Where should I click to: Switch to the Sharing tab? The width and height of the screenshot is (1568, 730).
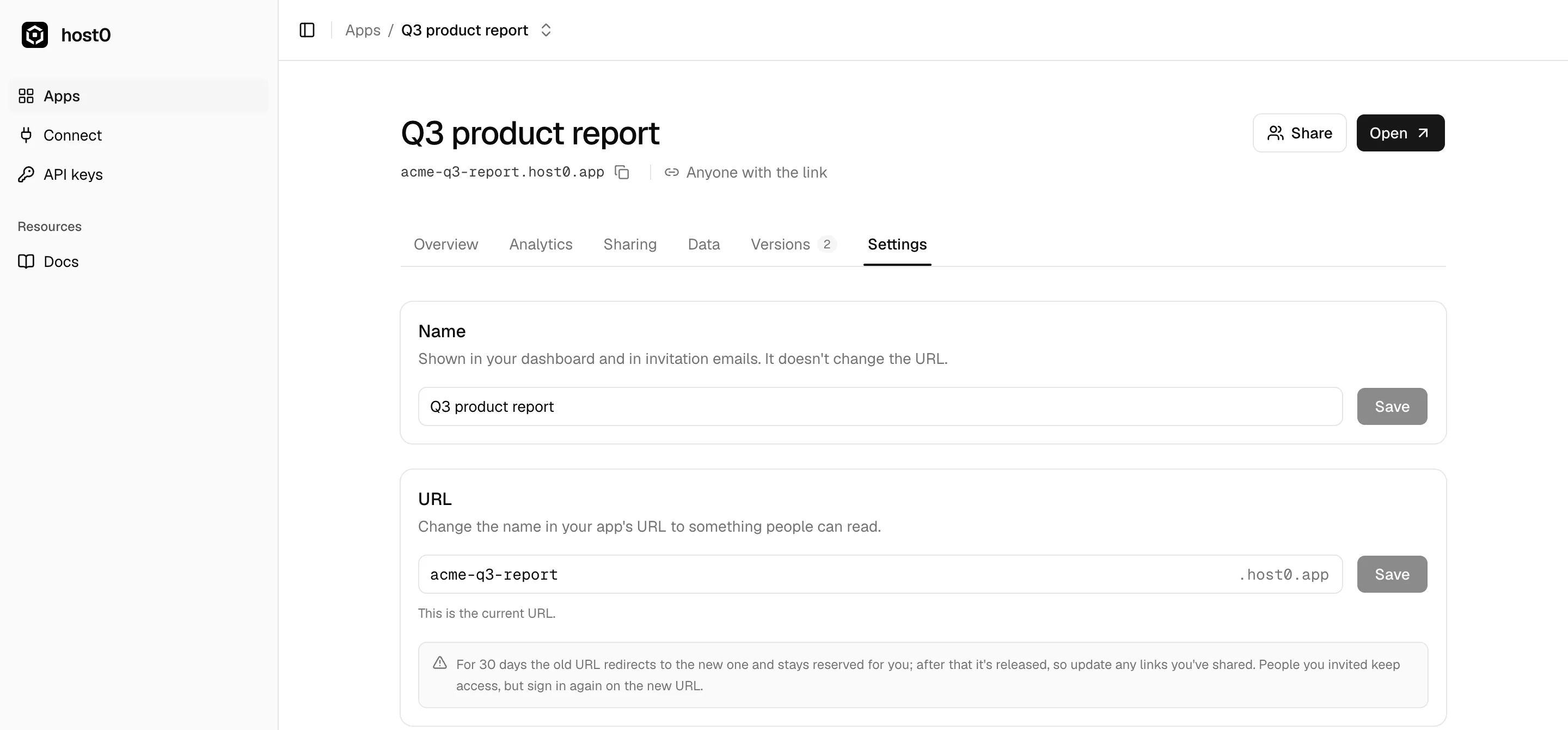coord(630,244)
